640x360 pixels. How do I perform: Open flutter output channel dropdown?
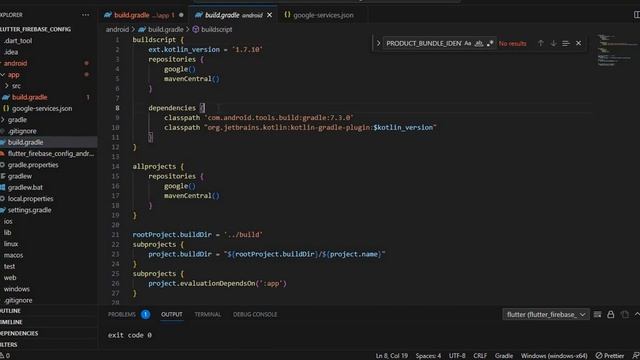click(x=546, y=314)
